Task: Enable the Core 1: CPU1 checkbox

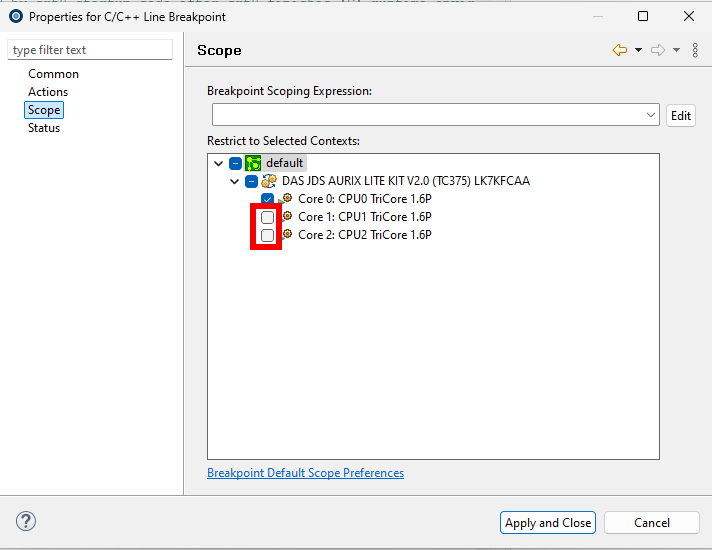Action: coord(267,217)
